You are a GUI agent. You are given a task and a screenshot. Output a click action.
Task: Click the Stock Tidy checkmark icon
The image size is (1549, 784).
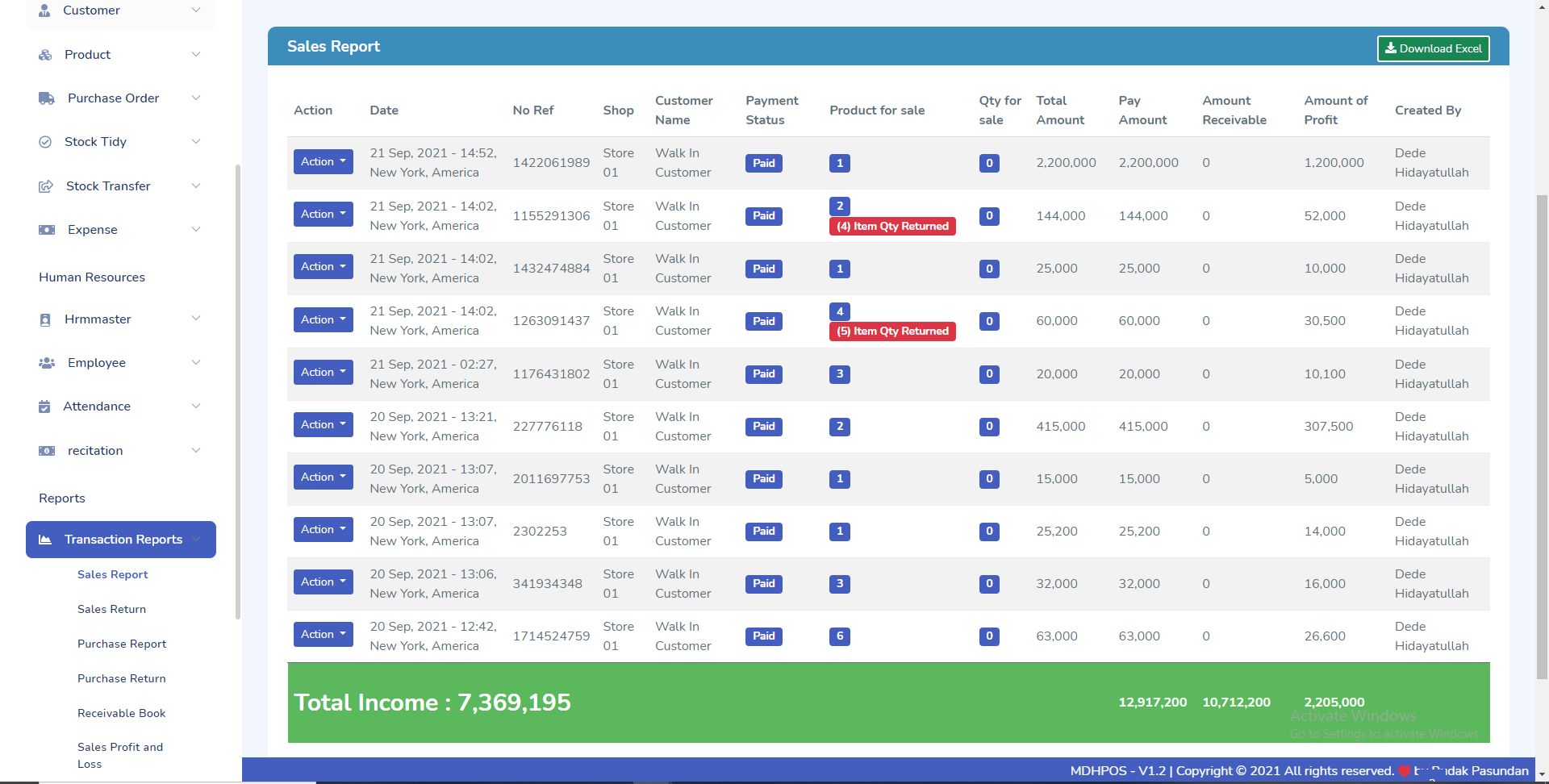coord(45,142)
